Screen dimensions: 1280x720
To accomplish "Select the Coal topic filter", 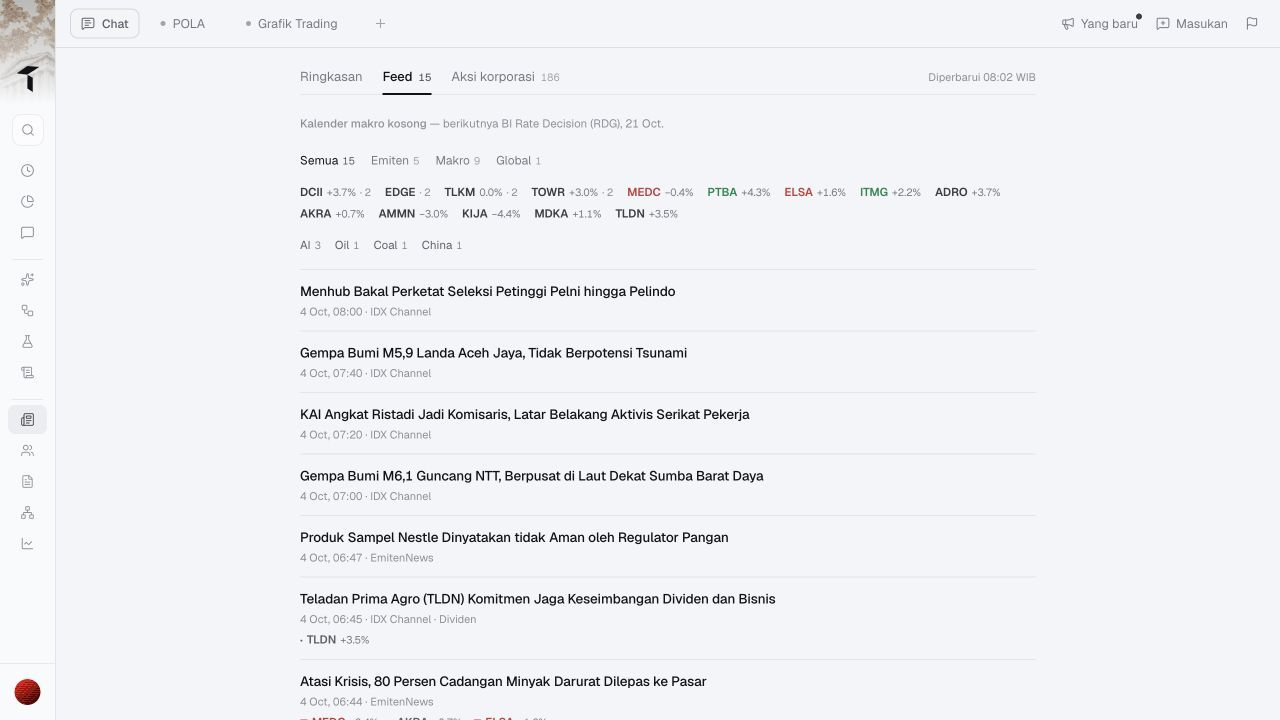I will pos(390,245).
